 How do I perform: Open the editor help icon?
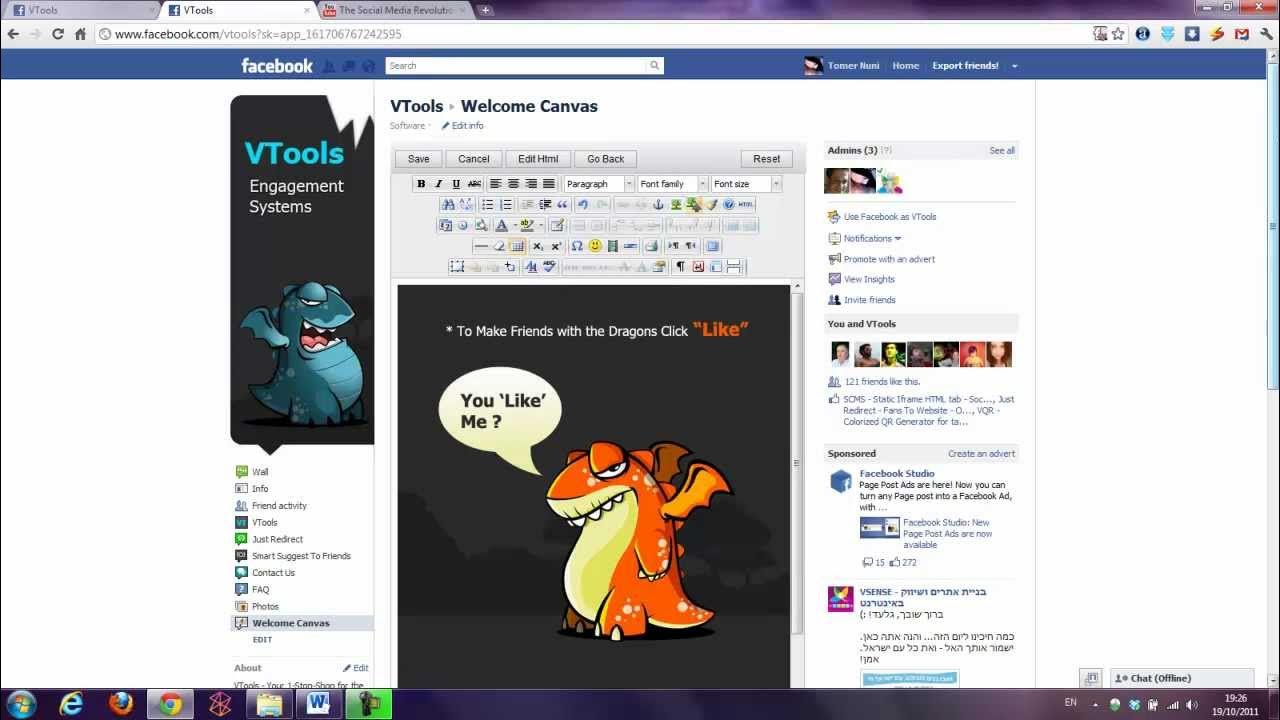[728, 204]
